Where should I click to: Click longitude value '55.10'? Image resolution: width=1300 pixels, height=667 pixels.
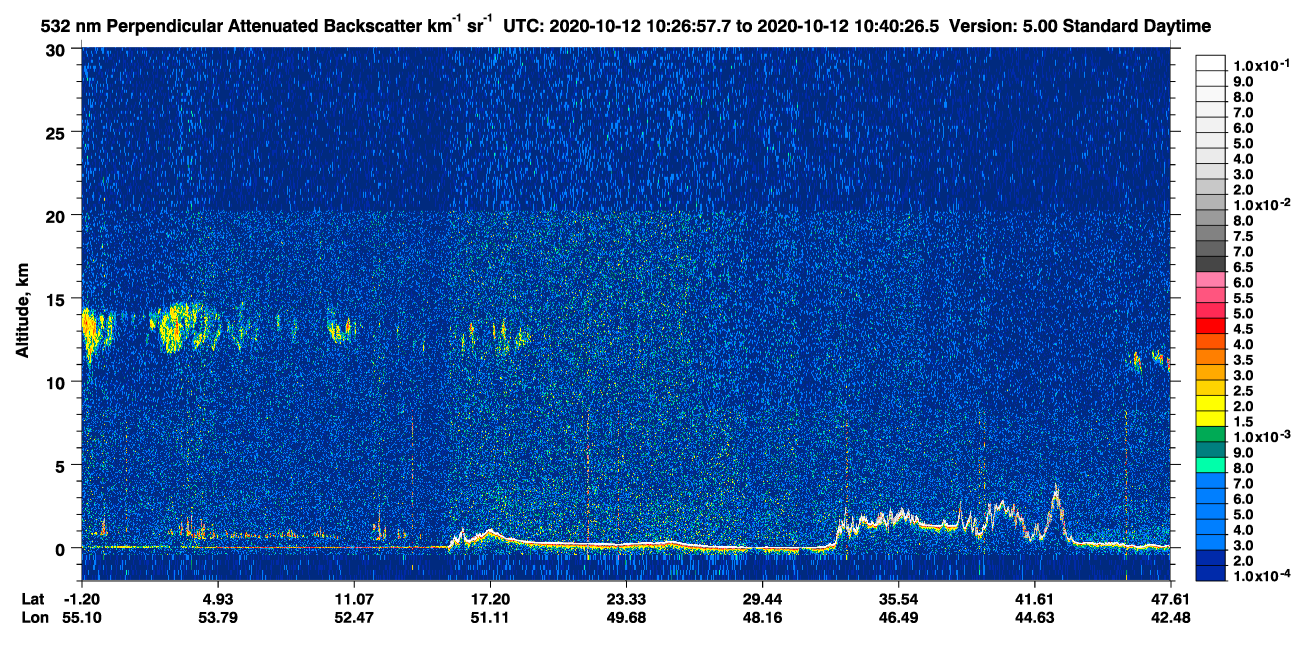click(x=82, y=617)
